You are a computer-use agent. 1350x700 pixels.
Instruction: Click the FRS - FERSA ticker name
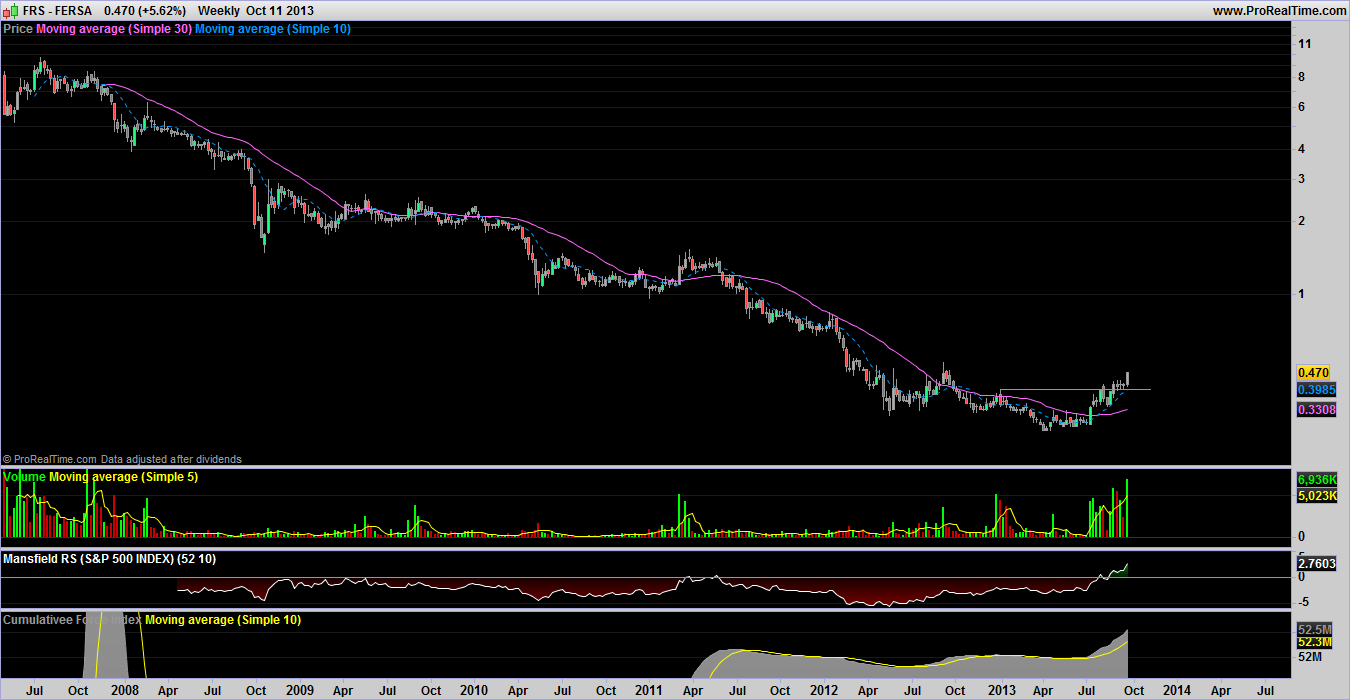[x=58, y=10]
